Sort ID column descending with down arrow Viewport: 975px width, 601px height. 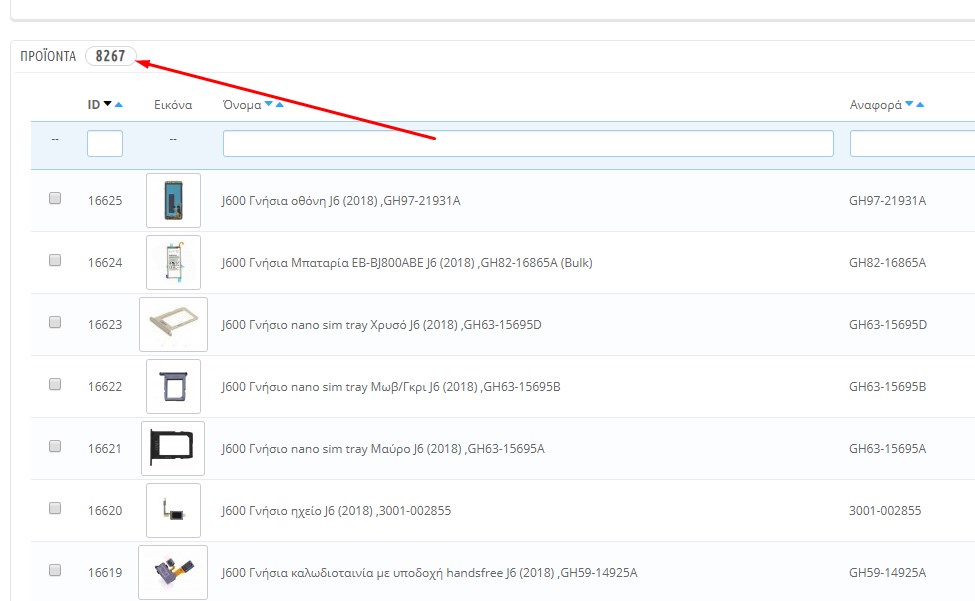[108, 105]
